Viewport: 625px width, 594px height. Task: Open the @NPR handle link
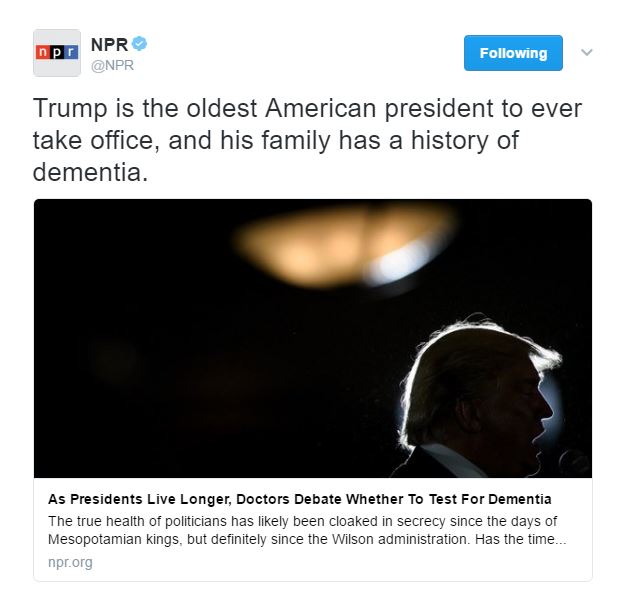[x=112, y=65]
